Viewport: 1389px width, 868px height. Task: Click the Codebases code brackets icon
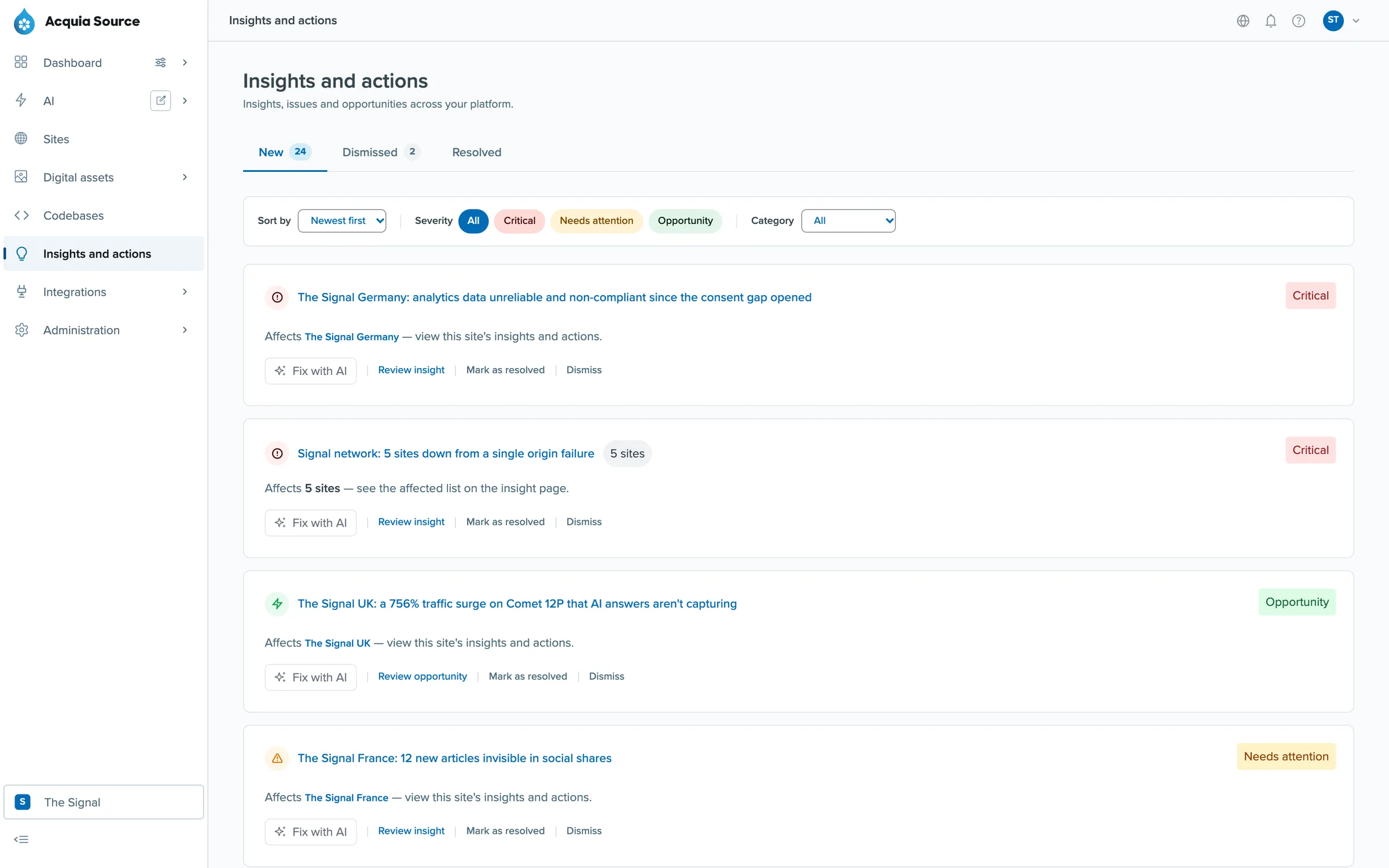21,215
